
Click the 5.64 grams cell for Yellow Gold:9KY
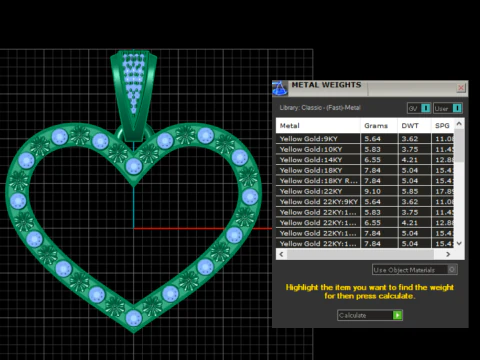coord(379,139)
